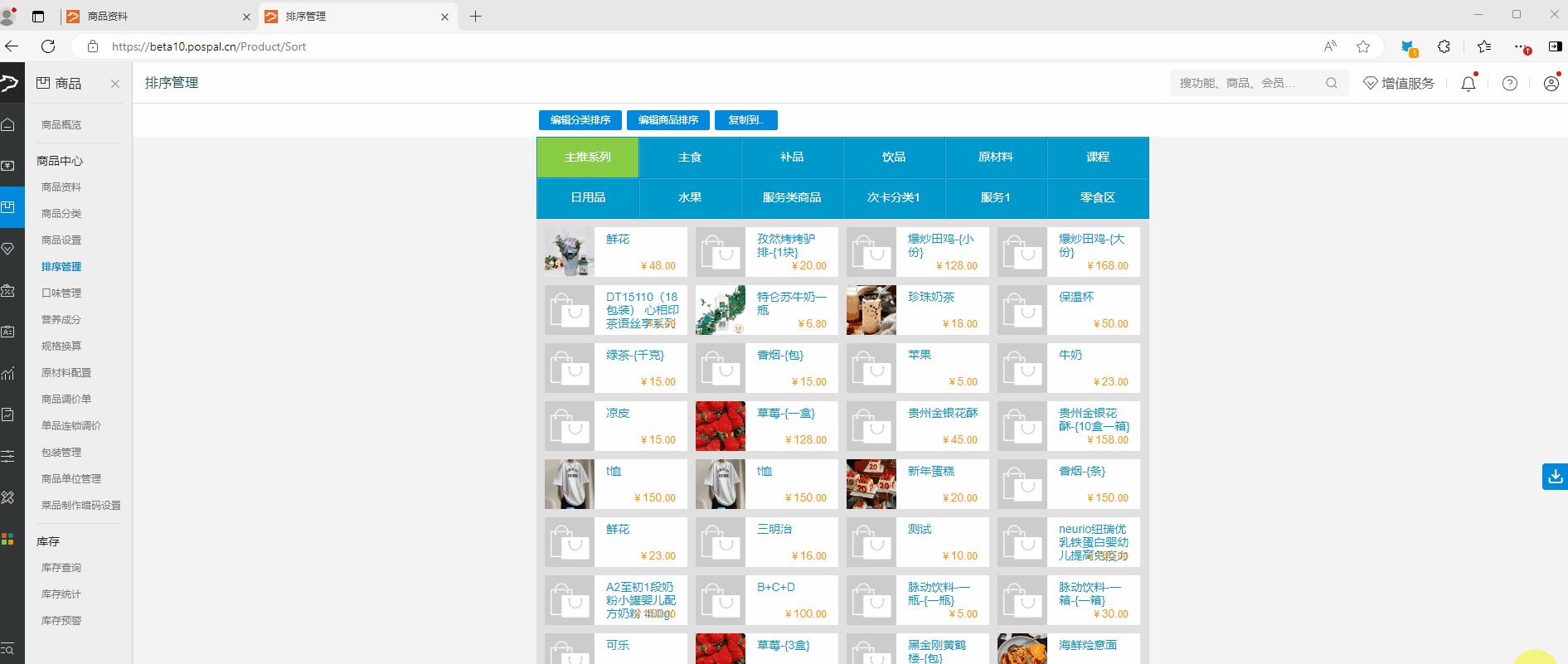Click the menu search icon at rail bottom
This screenshot has width=1568, height=664.
(x=7, y=649)
